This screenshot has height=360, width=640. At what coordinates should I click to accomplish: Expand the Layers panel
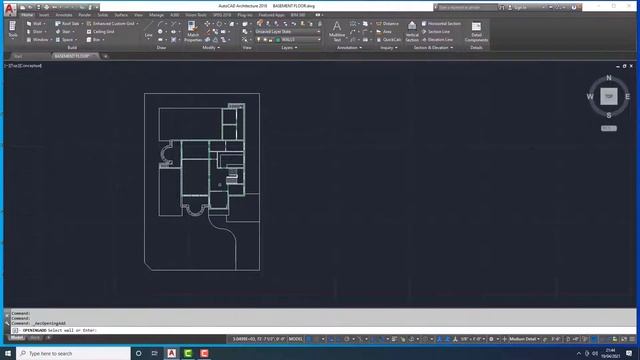(289, 48)
